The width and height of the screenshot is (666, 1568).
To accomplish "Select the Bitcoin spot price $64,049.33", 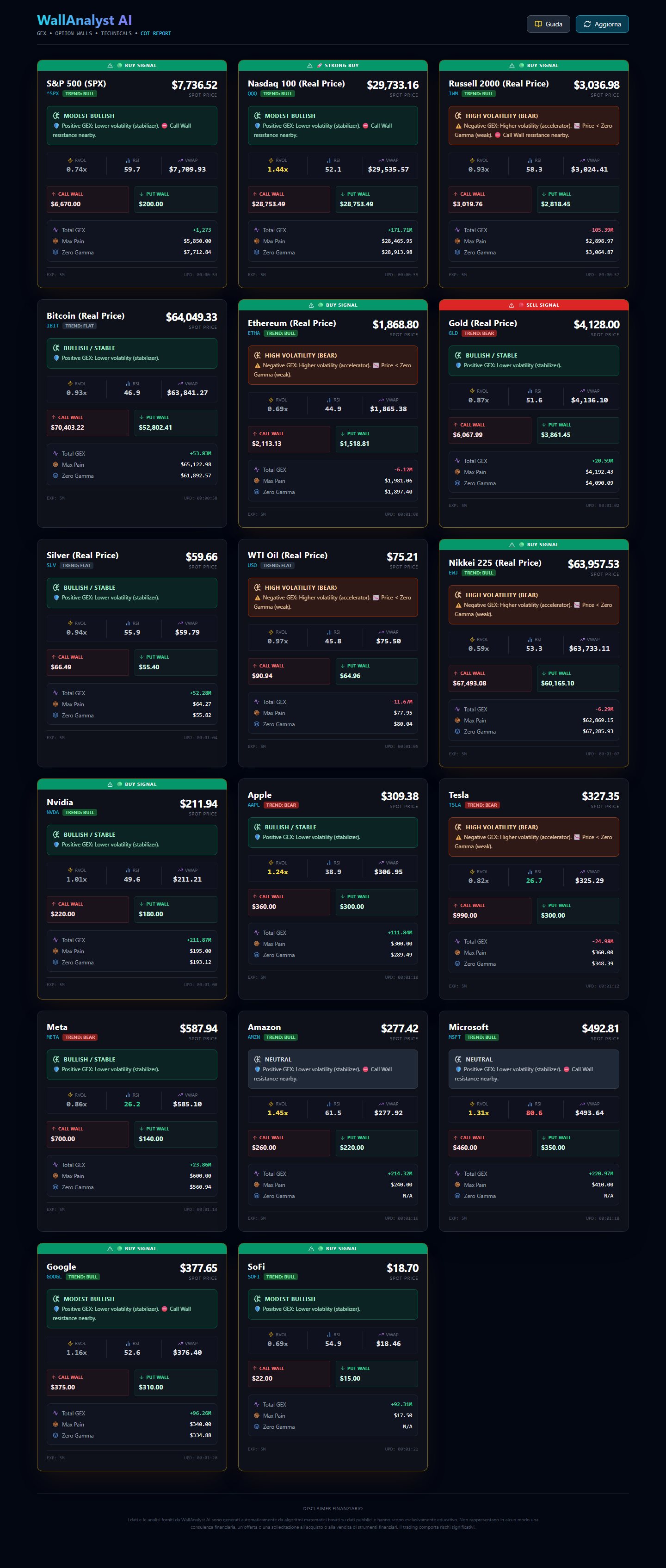I will tap(191, 317).
